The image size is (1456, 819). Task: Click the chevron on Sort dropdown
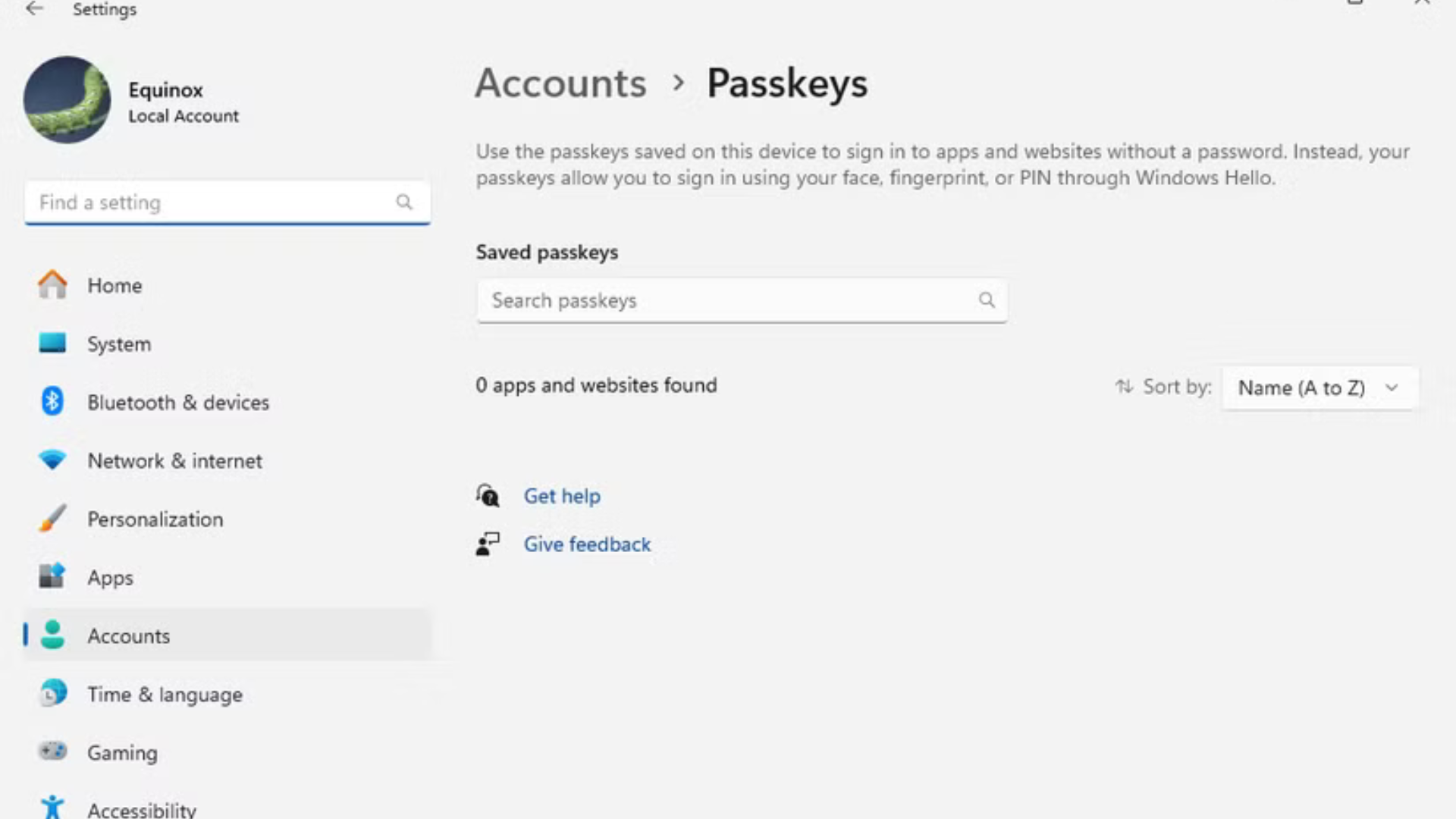pyautogui.click(x=1392, y=388)
